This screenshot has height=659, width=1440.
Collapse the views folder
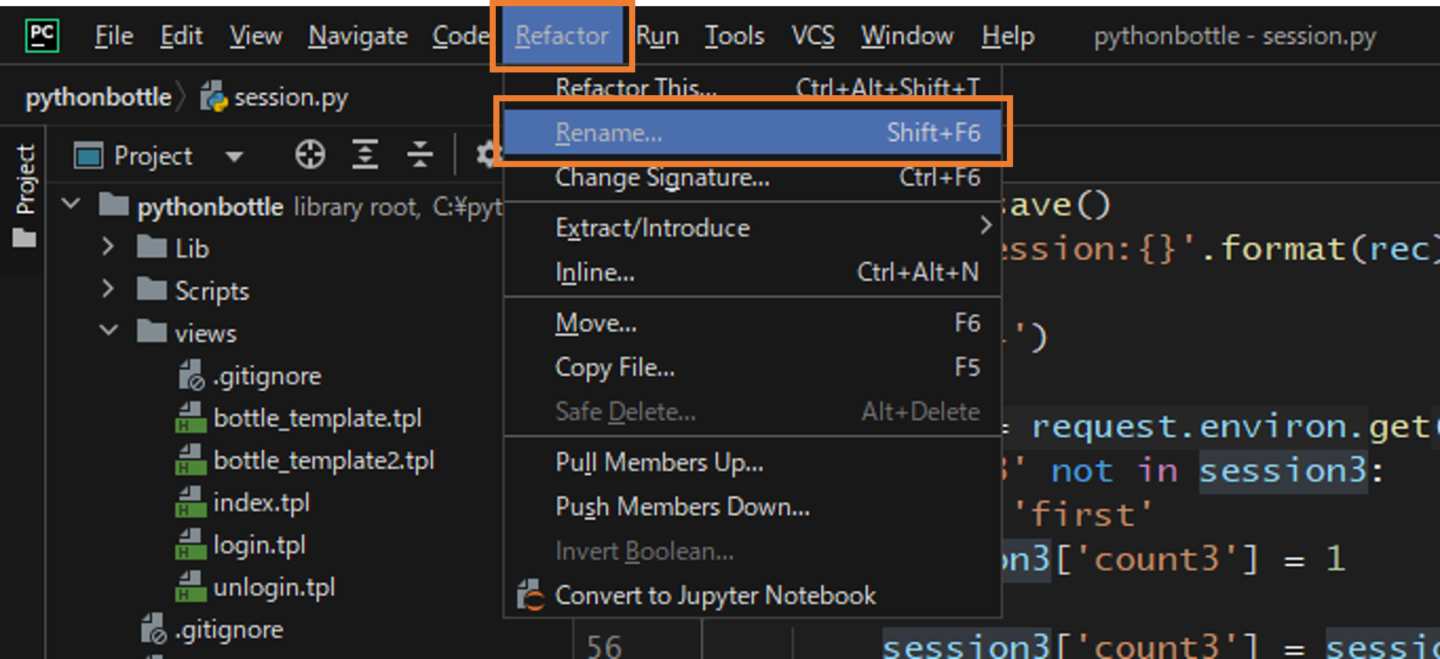pyautogui.click(x=108, y=332)
